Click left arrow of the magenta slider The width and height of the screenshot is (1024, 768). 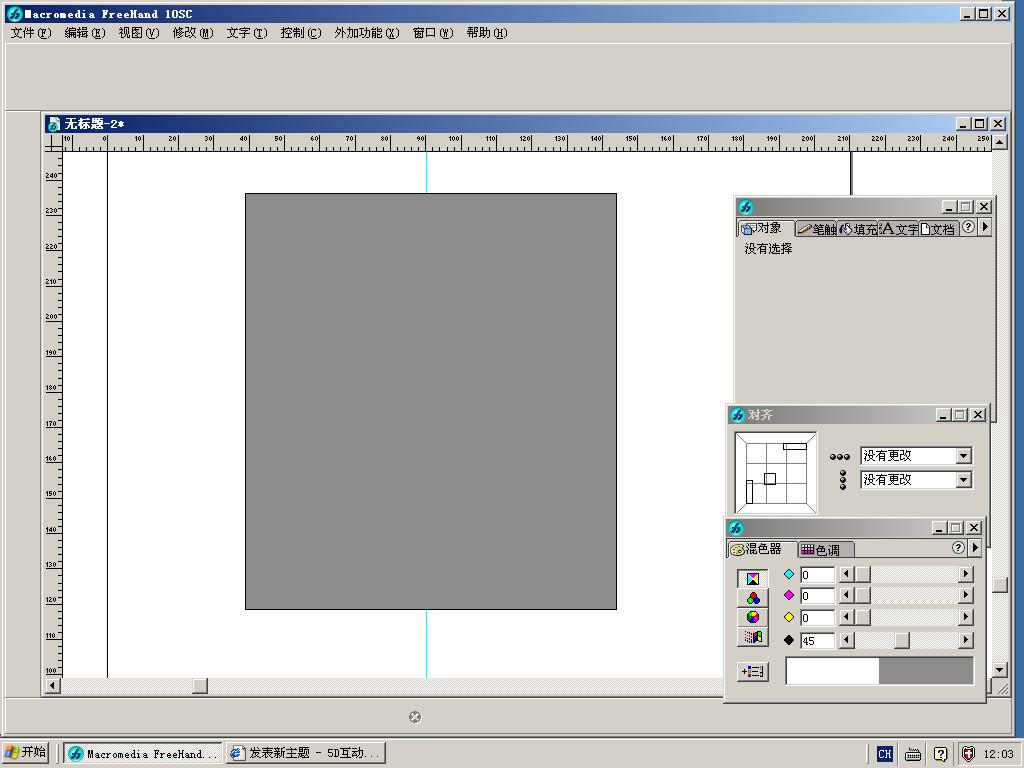[x=846, y=595]
